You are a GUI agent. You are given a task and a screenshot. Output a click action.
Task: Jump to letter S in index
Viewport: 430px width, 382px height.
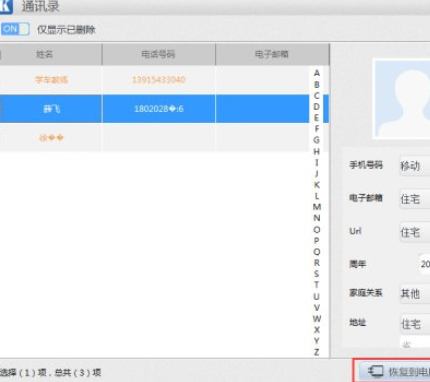pos(317,274)
